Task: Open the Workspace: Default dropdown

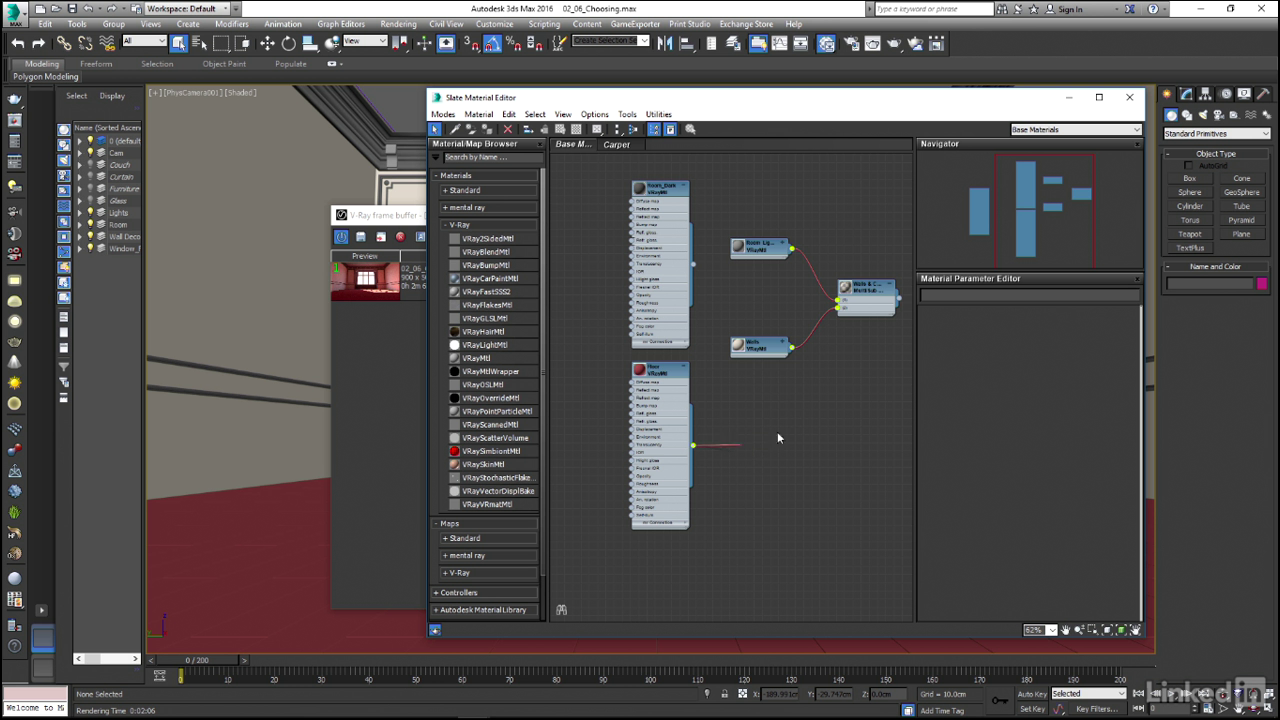Action: (188, 8)
